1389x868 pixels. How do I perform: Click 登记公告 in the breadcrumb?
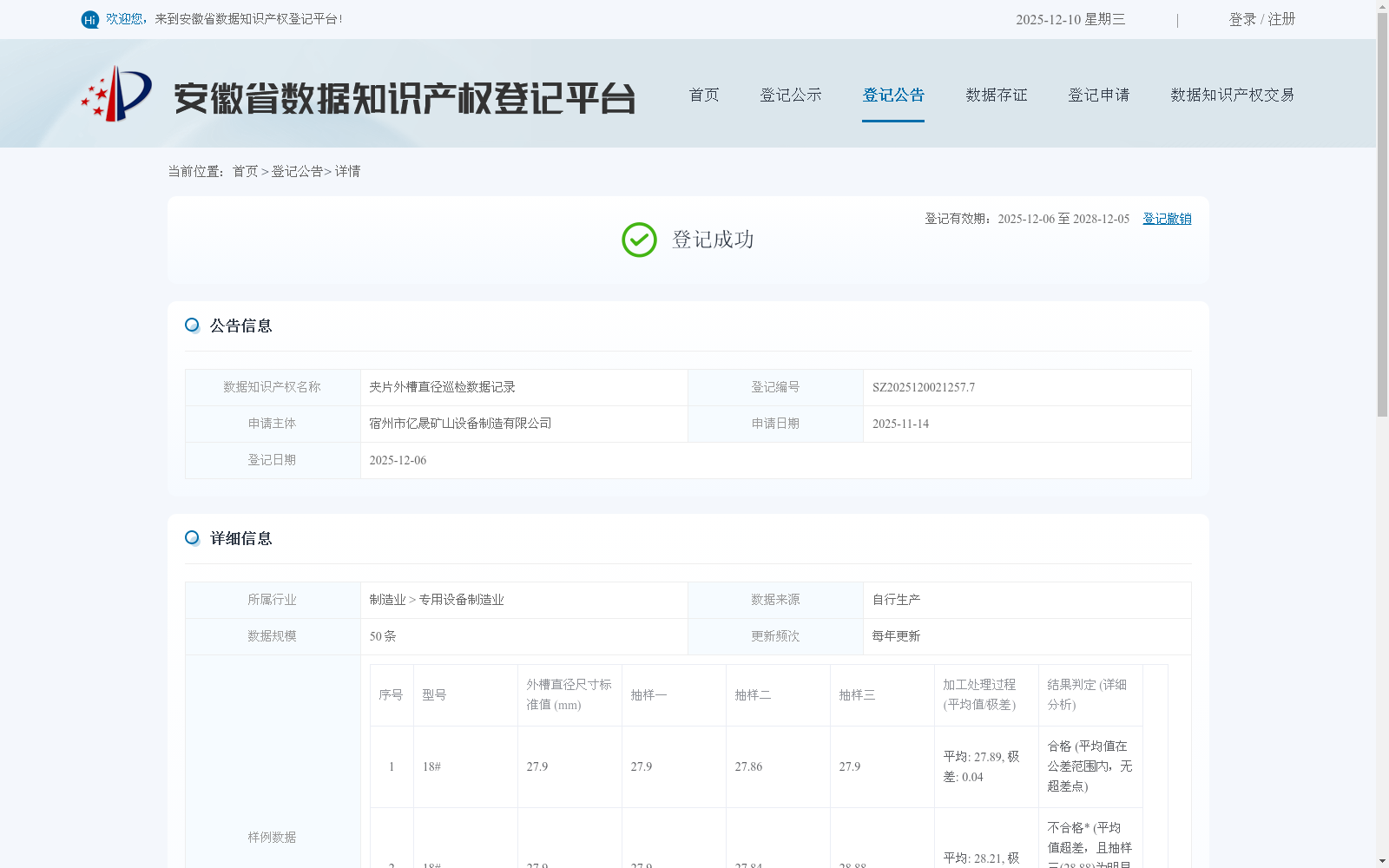click(297, 171)
